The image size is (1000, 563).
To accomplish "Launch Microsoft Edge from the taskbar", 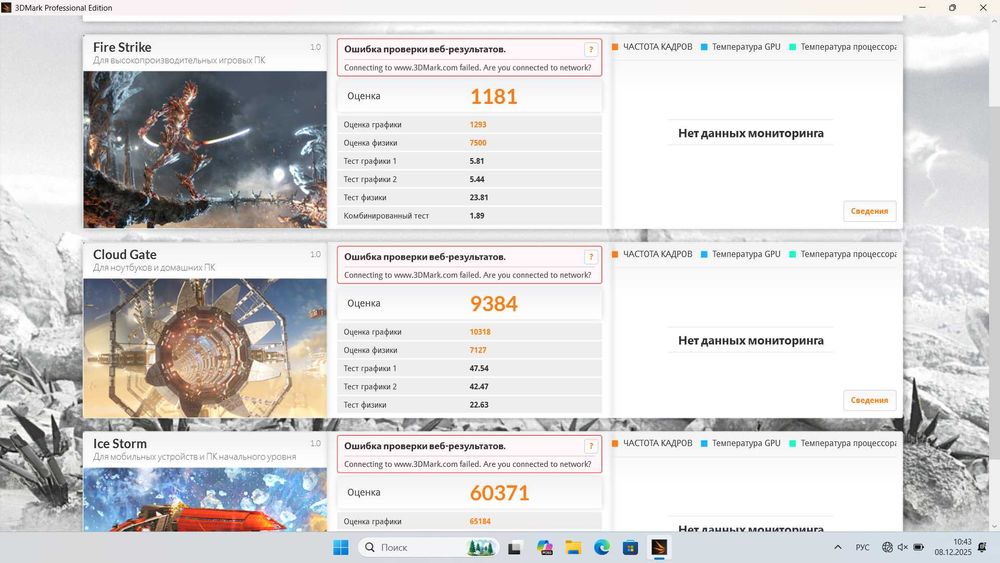I will tap(601, 547).
